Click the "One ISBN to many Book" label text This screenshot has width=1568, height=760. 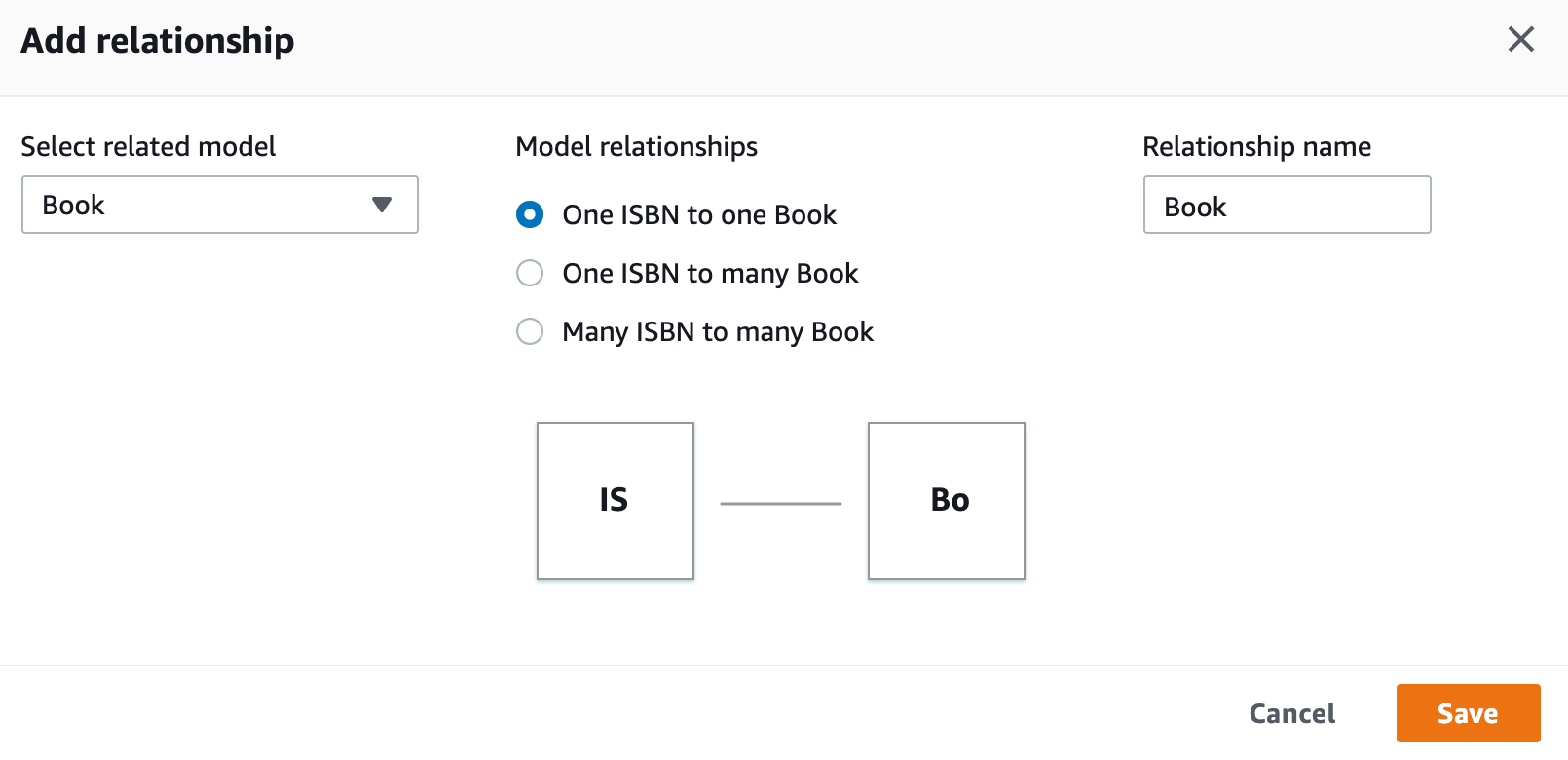coord(711,273)
